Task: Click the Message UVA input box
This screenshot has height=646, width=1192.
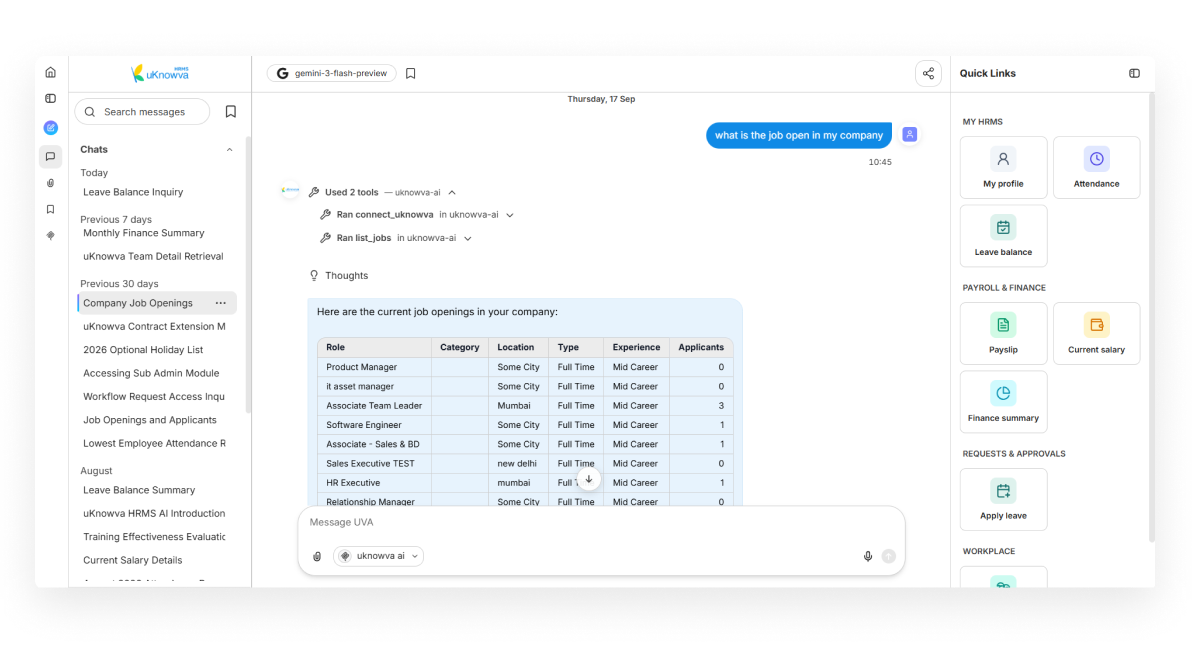Action: (601, 523)
